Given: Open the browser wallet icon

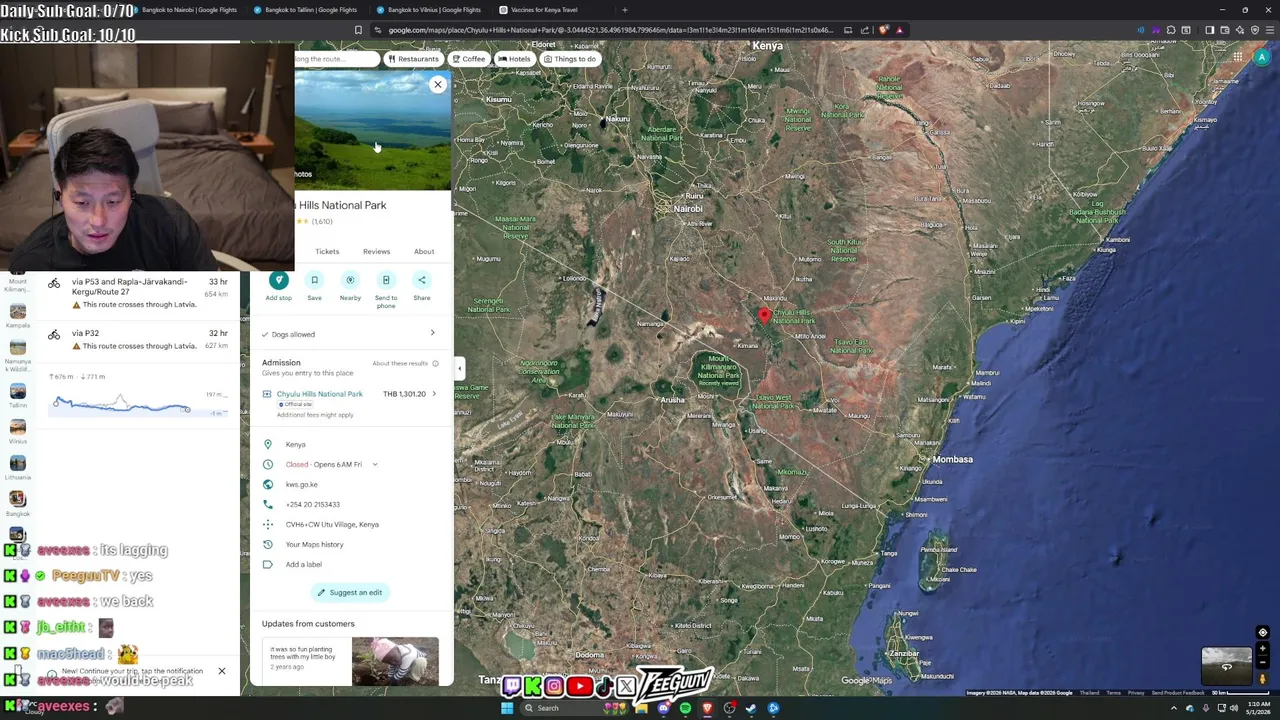Looking at the screenshot, I should point(1224,30).
